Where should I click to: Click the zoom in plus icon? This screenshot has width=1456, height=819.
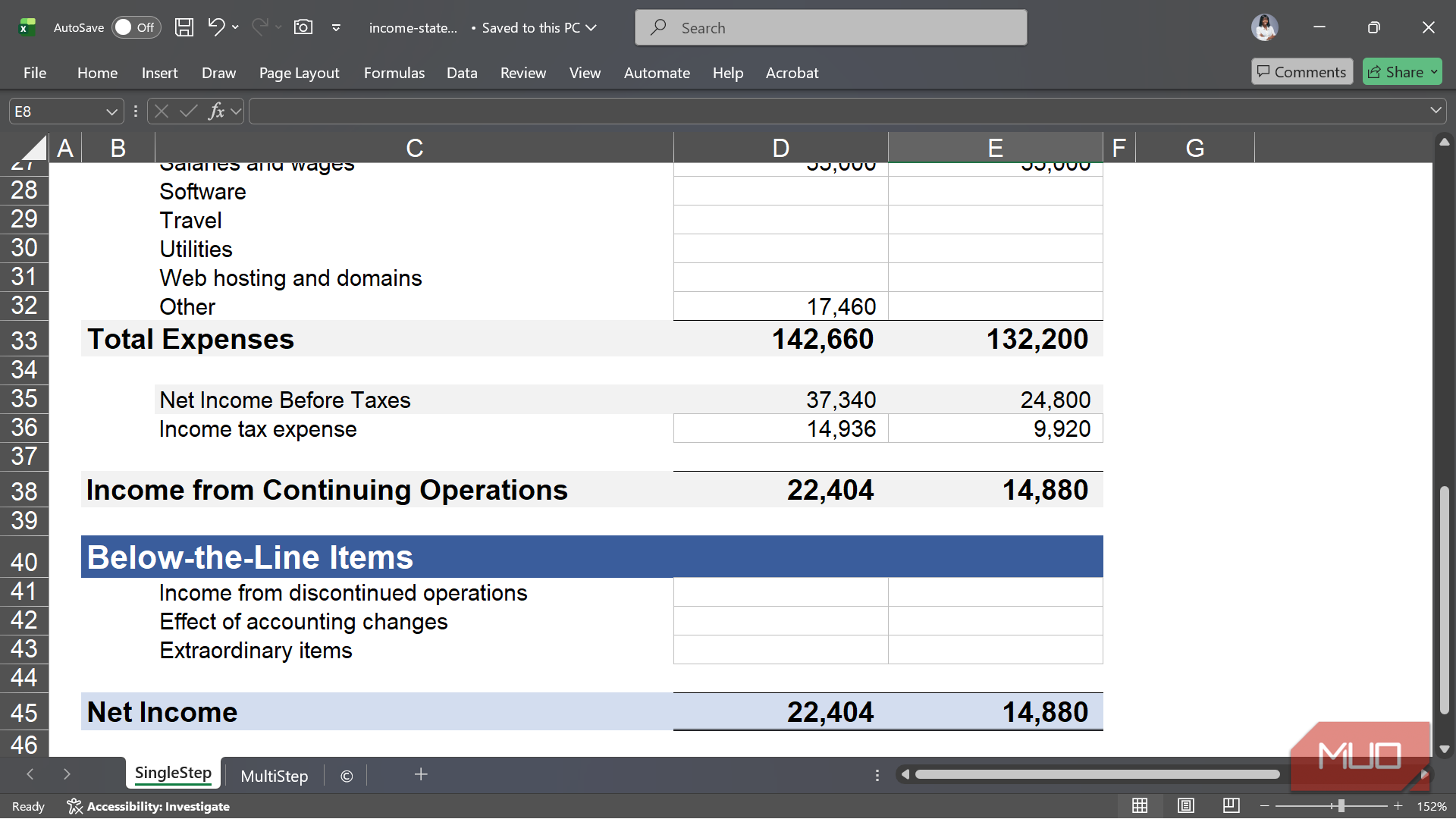pyautogui.click(x=1398, y=805)
